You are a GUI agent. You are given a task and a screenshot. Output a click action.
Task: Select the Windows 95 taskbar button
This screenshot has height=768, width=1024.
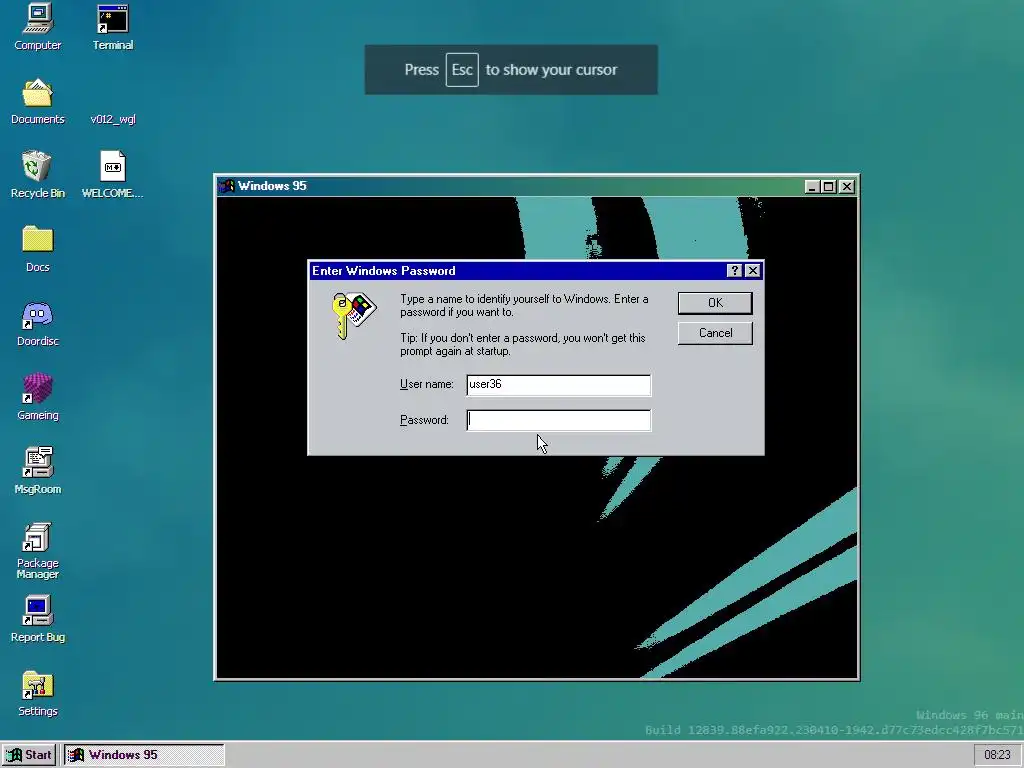pyautogui.click(x=144, y=755)
